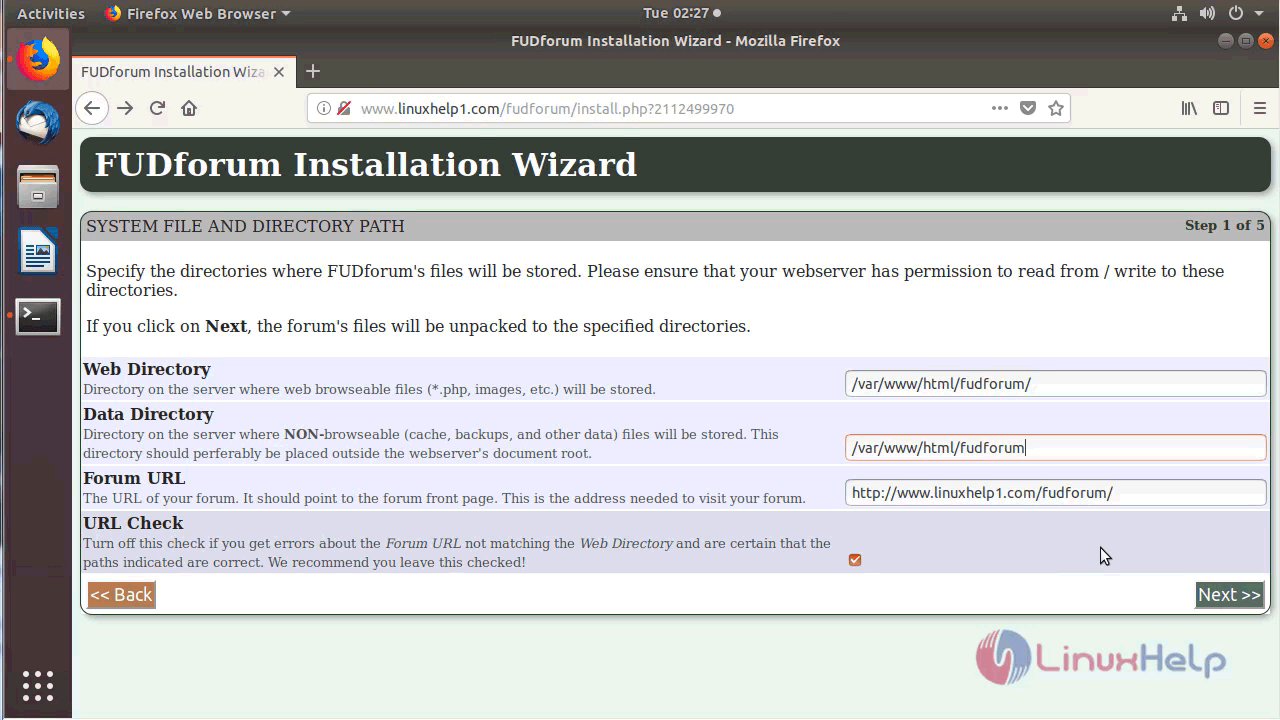The width and height of the screenshot is (1280, 720).
Task: Uncheck the URL Check checkbox
Action: point(855,560)
